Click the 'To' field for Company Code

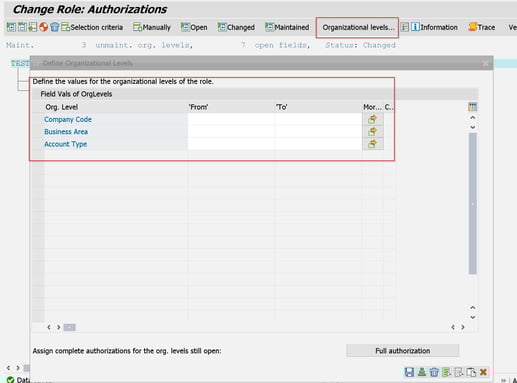pos(318,119)
